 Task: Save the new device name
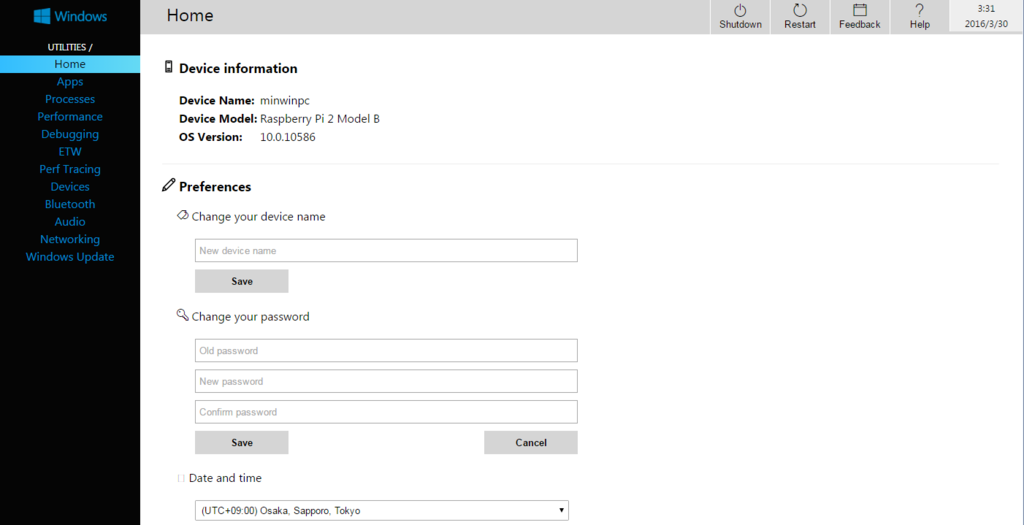click(242, 281)
